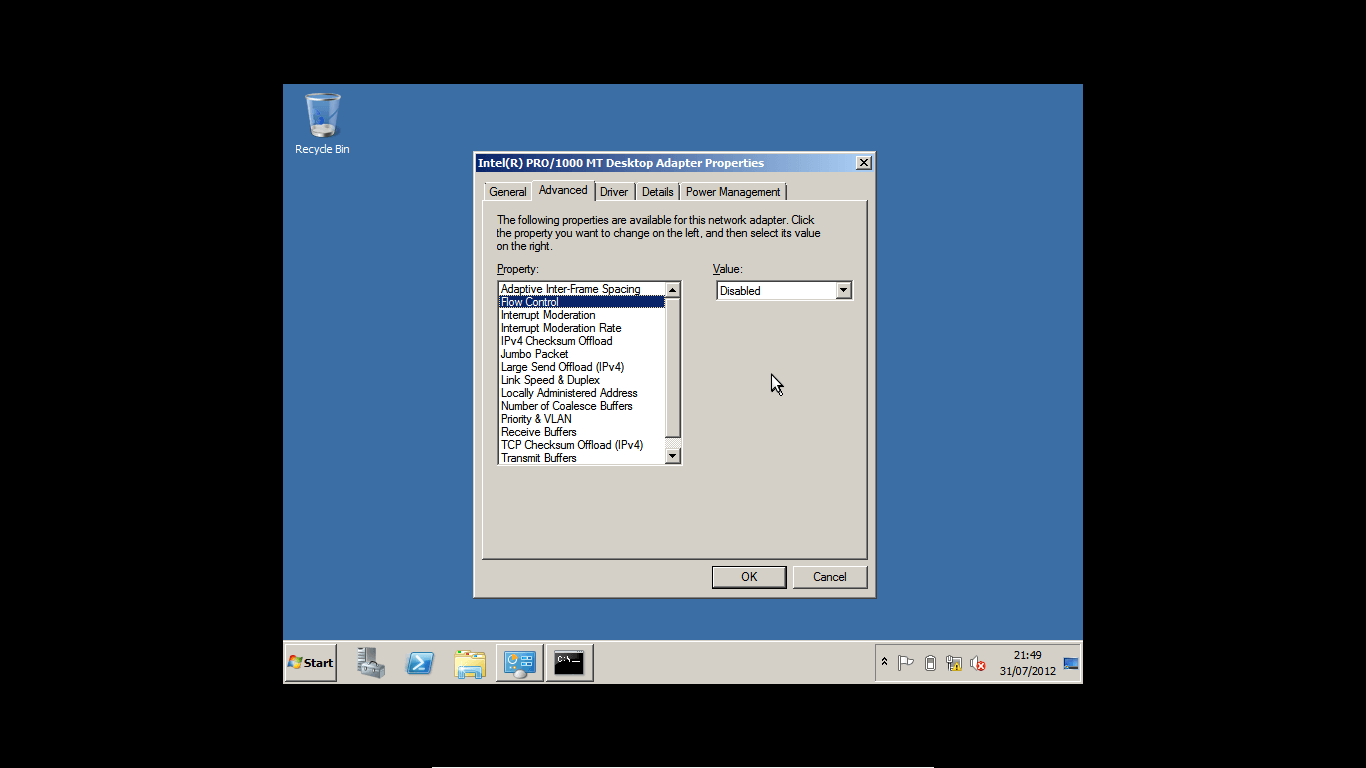
Task: Select Jumbo Packet in property list
Action: click(x=534, y=354)
